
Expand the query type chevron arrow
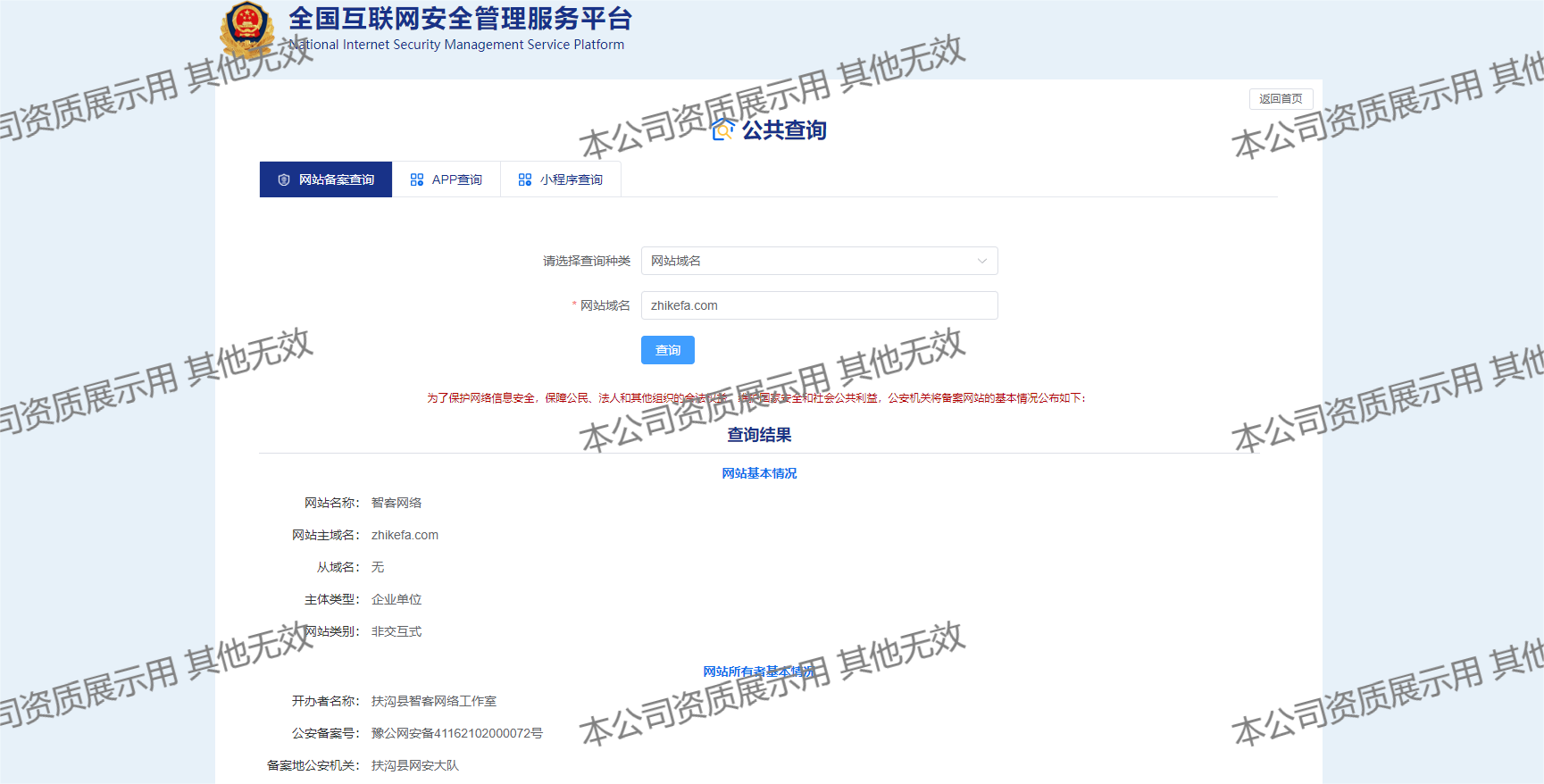coord(982,261)
